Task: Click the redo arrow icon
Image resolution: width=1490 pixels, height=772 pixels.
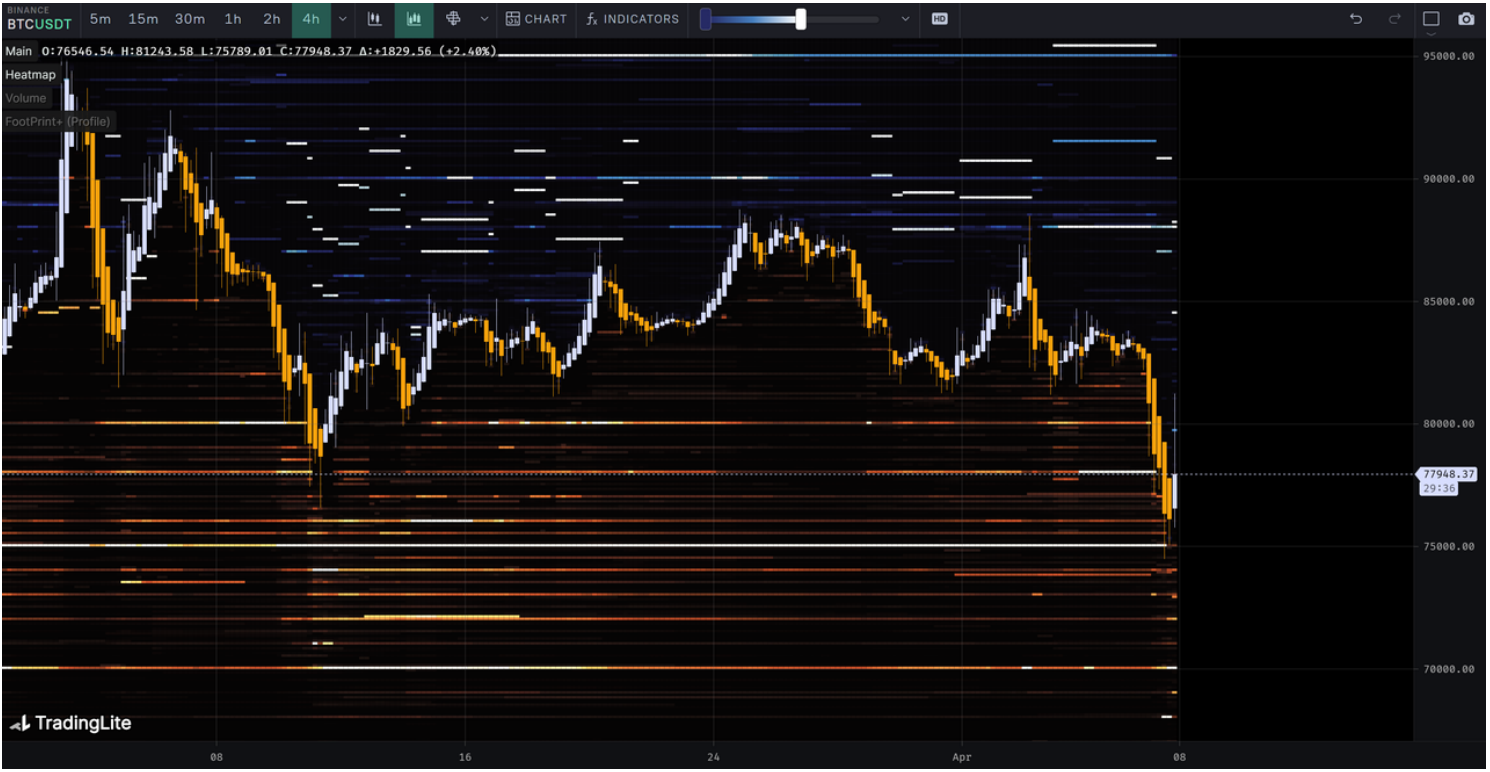Action: tap(1395, 19)
